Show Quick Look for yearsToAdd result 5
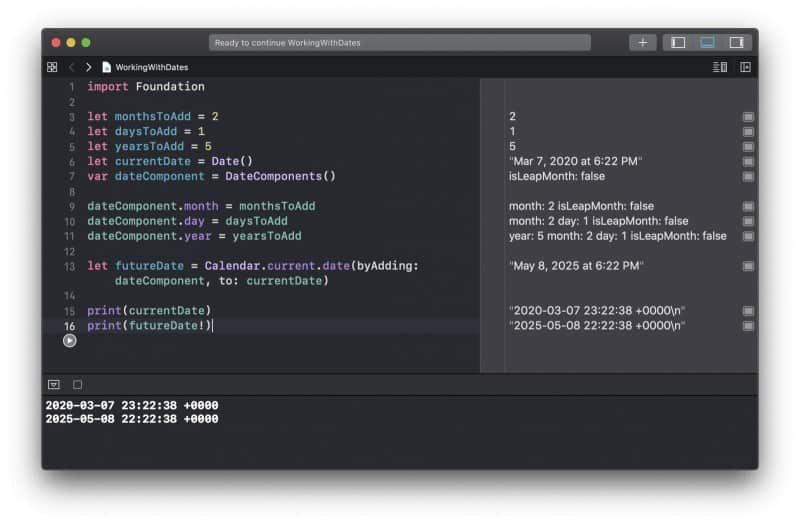800x525 pixels. (x=748, y=146)
